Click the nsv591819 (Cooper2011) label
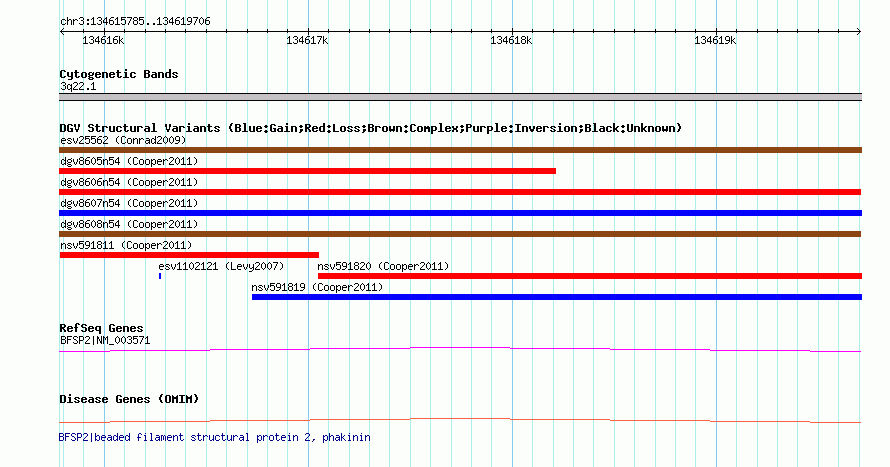Image resolution: width=890 pixels, height=467 pixels. pos(317,287)
